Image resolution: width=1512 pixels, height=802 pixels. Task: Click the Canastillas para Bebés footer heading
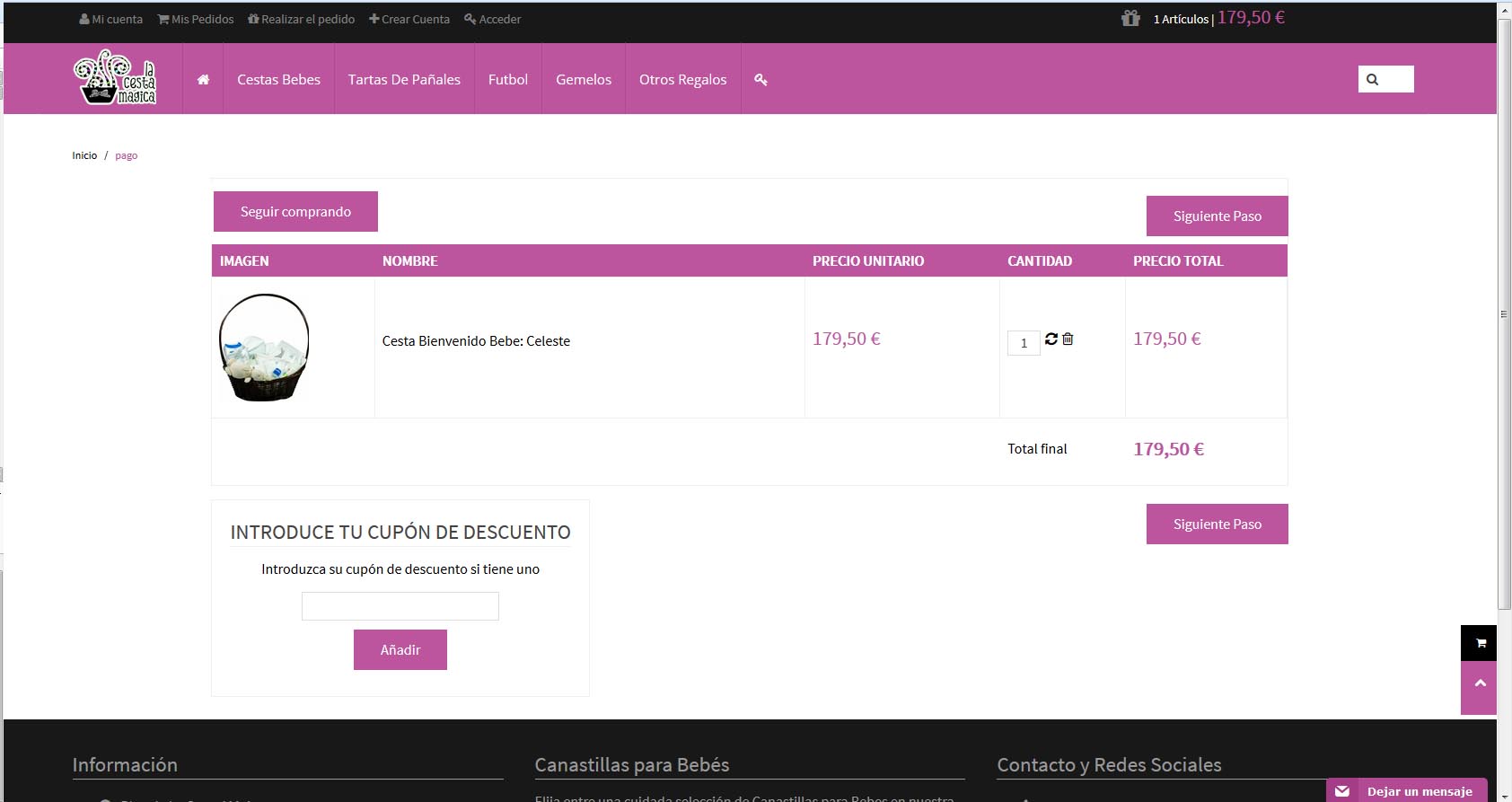(x=632, y=765)
